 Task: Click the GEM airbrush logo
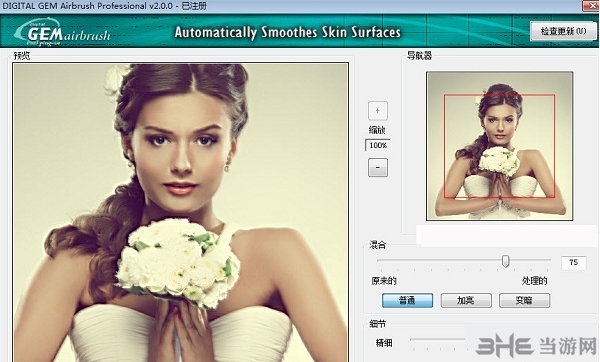pos(63,33)
